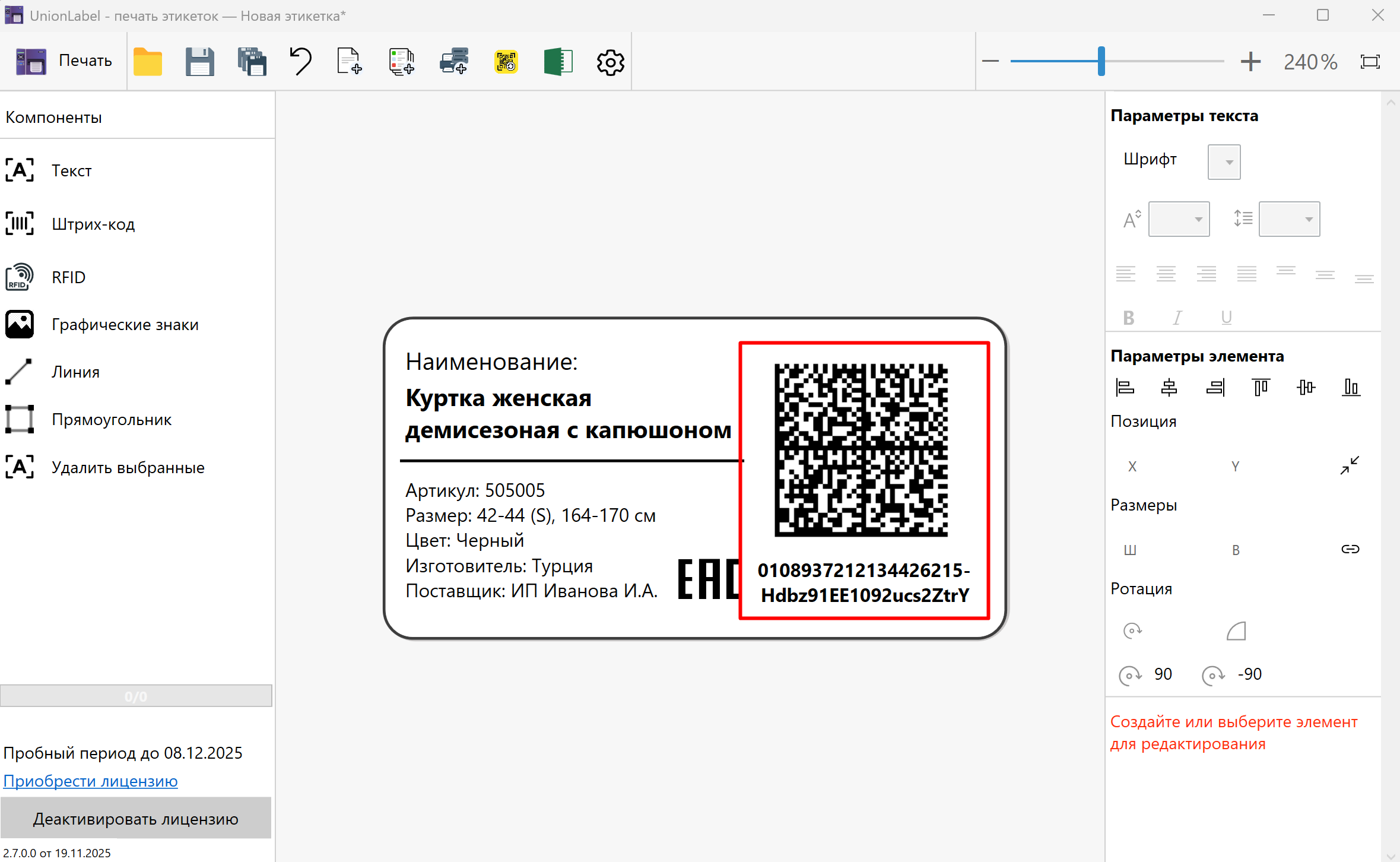
Task: Click the yellow DataMatrix code icon
Action: 506,62
